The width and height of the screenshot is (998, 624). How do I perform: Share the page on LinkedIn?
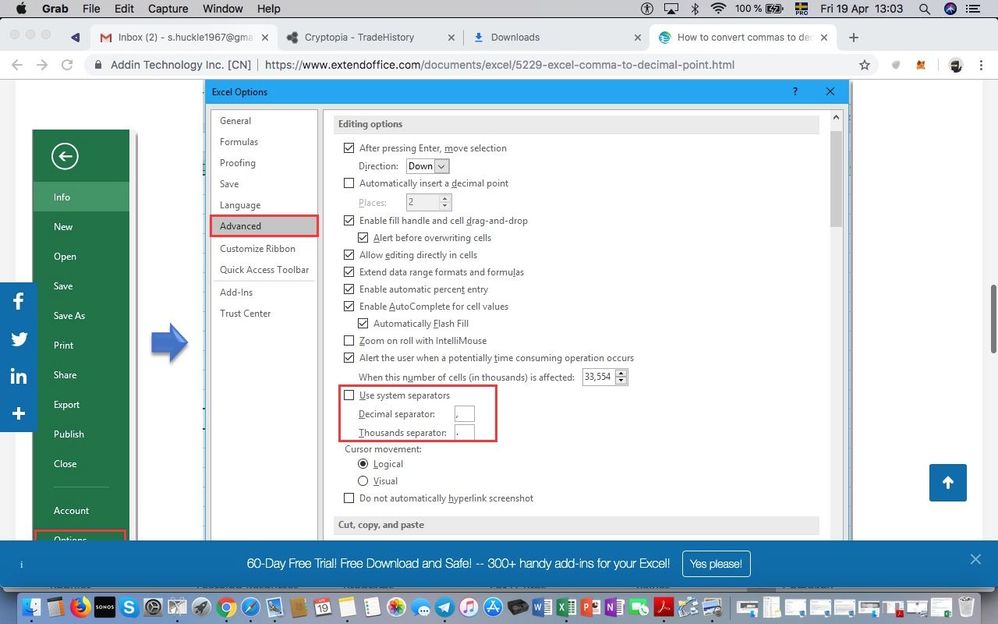(18, 376)
